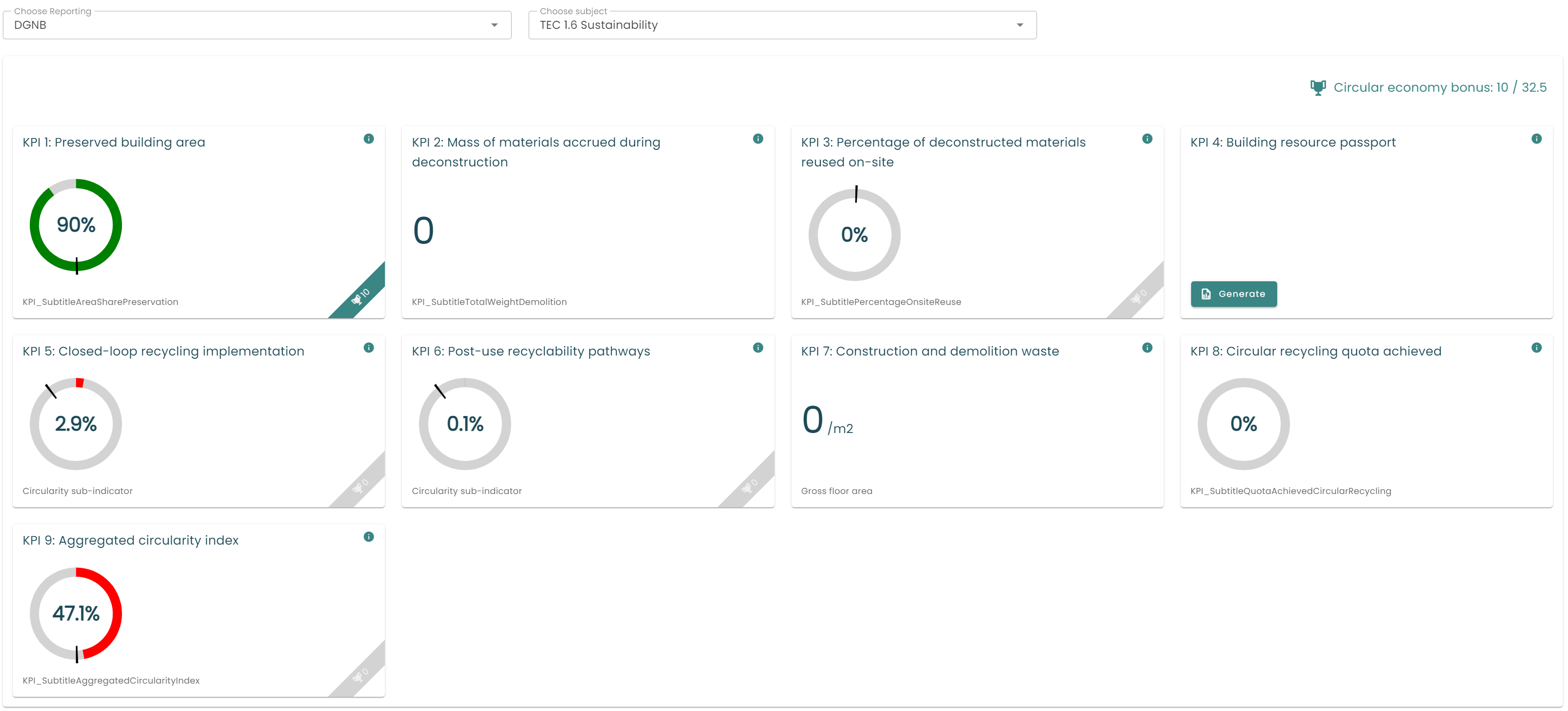This screenshot has width=1568, height=711.
Task: Click the circular economy bonus trophy icon
Action: pos(1318,87)
